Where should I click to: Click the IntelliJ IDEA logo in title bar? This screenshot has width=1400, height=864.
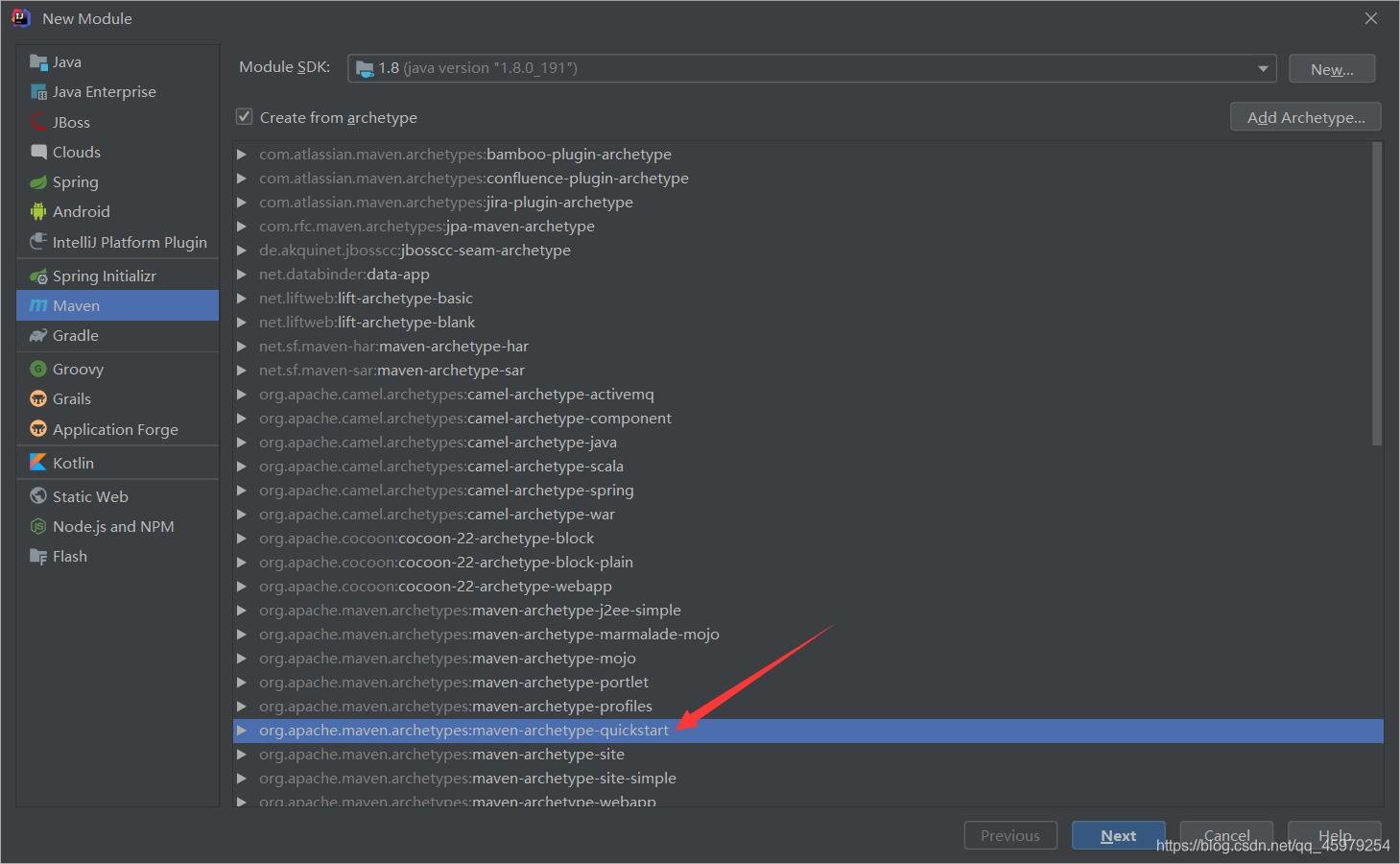point(21,18)
